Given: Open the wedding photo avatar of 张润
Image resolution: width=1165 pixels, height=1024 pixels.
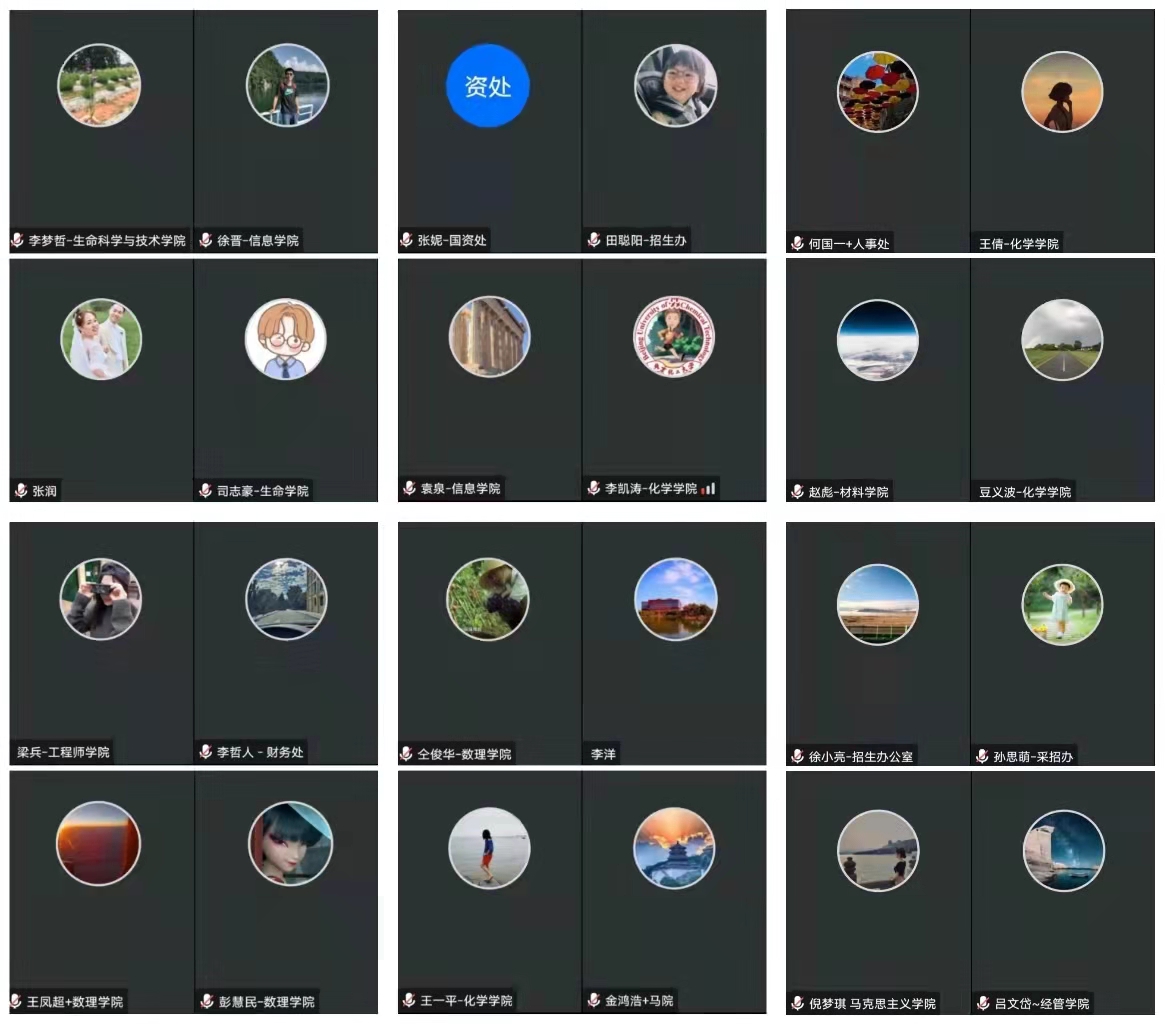Looking at the screenshot, I should click(101, 340).
